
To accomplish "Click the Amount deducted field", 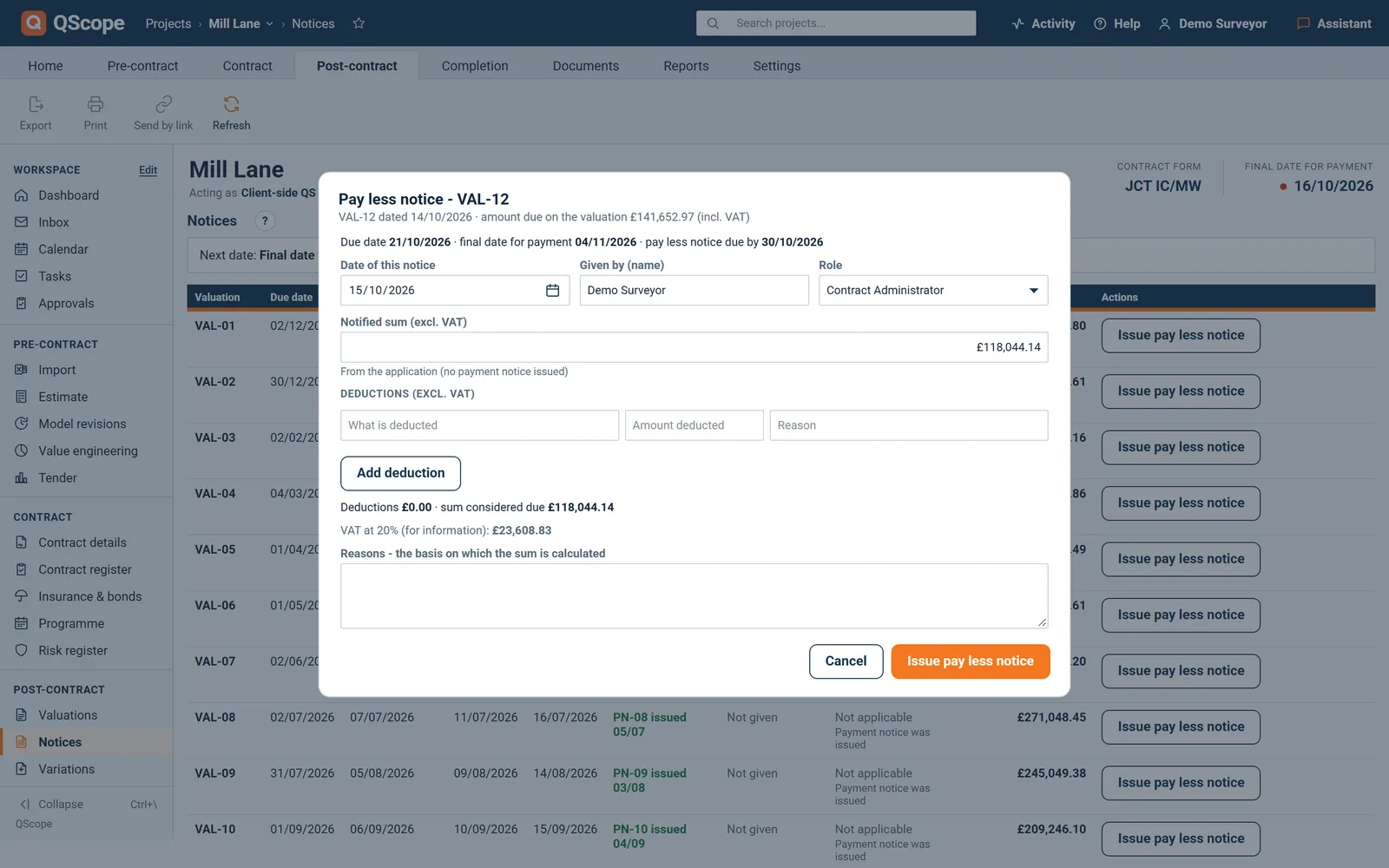I will click(694, 425).
